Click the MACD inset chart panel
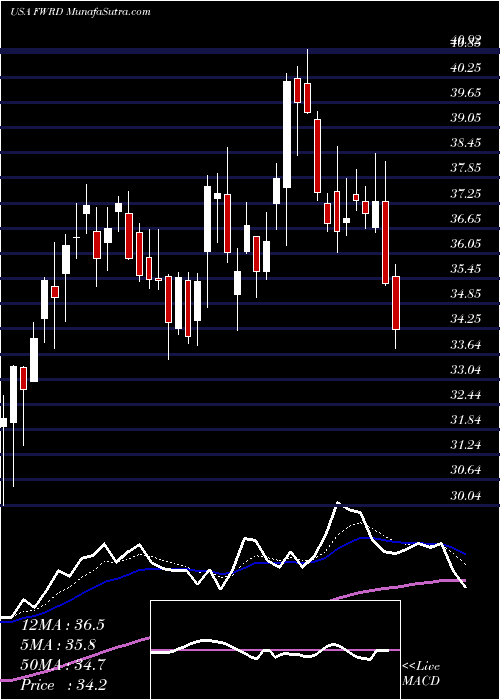The width and height of the screenshot is (500, 700). click(275, 650)
